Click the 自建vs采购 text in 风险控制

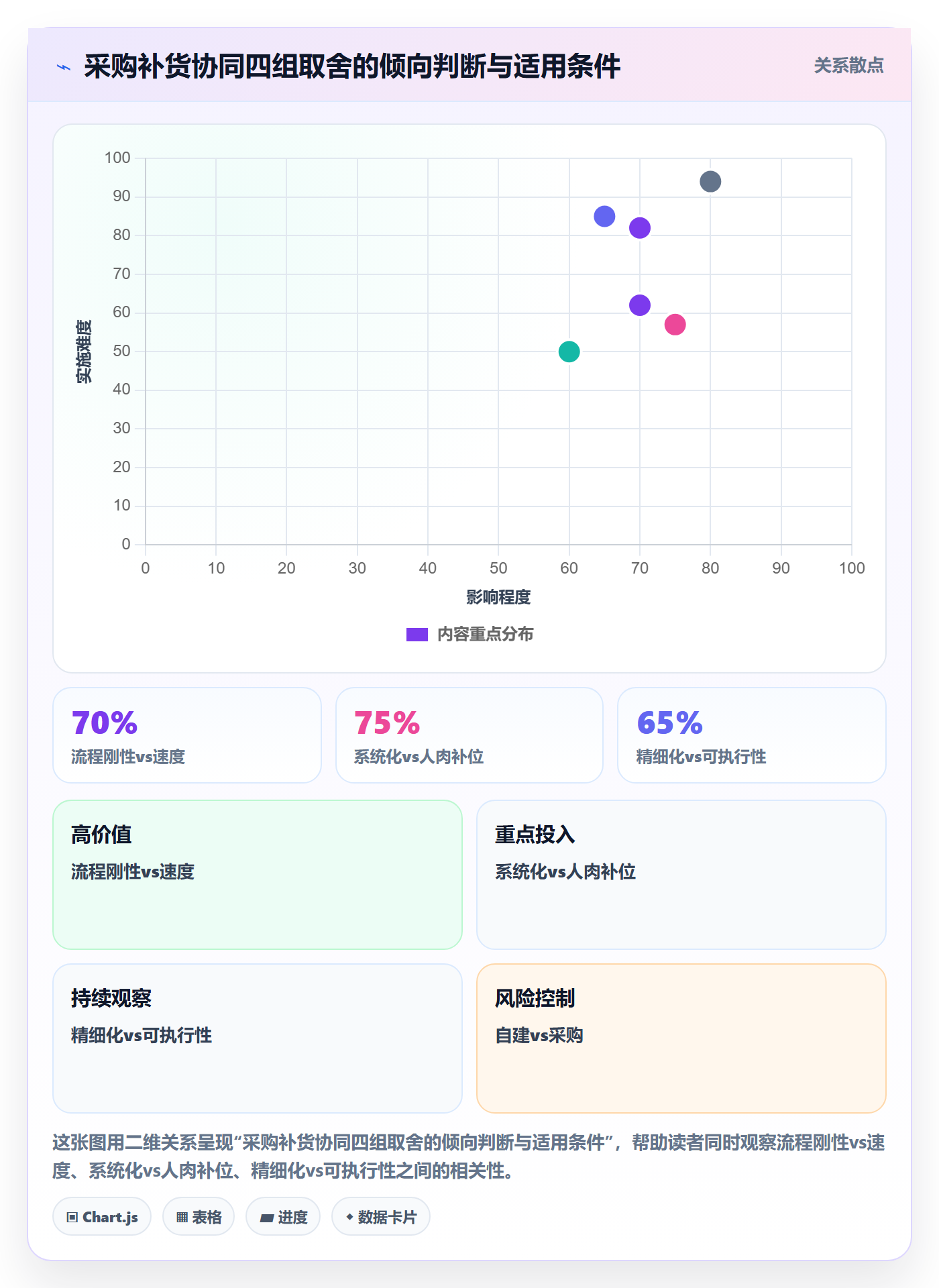click(x=539, y=1035)
